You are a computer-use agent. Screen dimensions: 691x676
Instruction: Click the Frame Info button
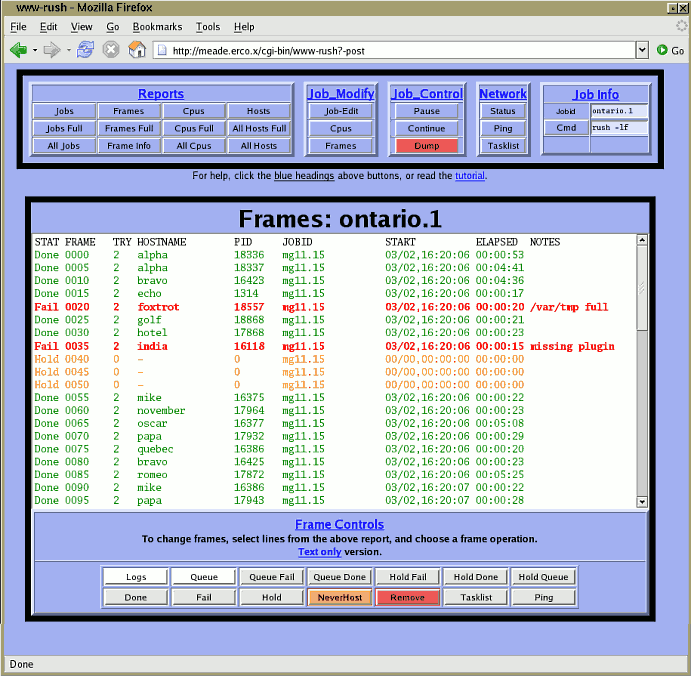[129, 145]
